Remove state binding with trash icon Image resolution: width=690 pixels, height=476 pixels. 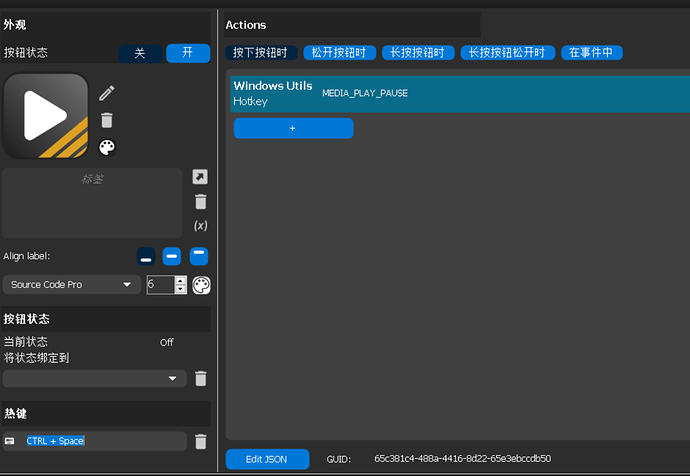pos(200,378)
